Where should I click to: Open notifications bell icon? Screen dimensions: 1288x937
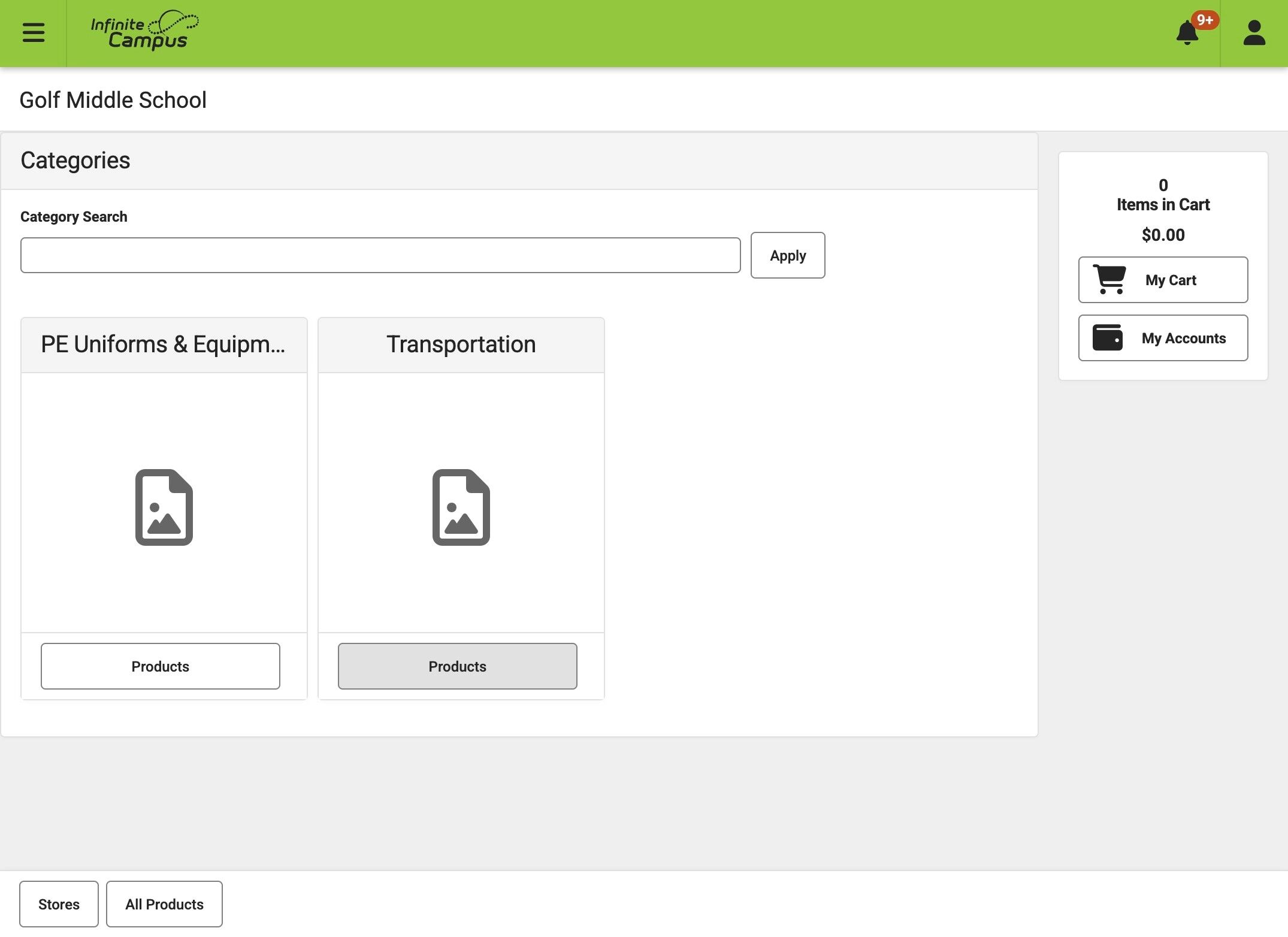1187,33
